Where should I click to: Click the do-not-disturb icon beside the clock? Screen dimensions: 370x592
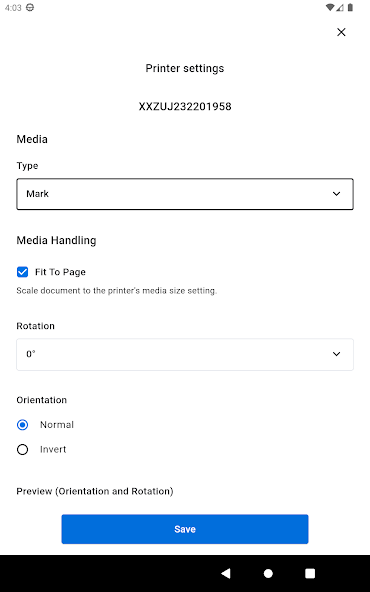click(x=30, y=8)
